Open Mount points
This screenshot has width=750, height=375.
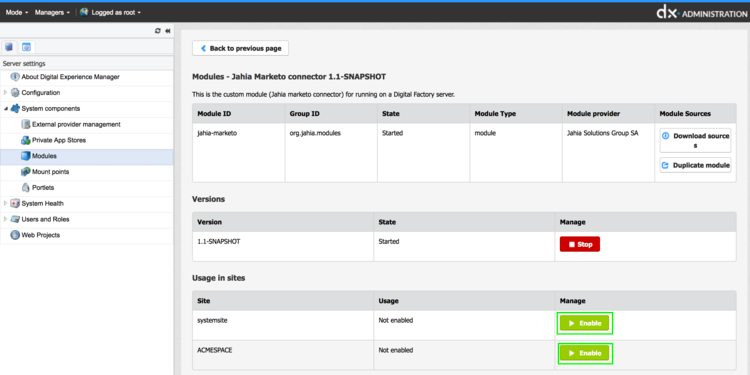[x=50, y=171]
